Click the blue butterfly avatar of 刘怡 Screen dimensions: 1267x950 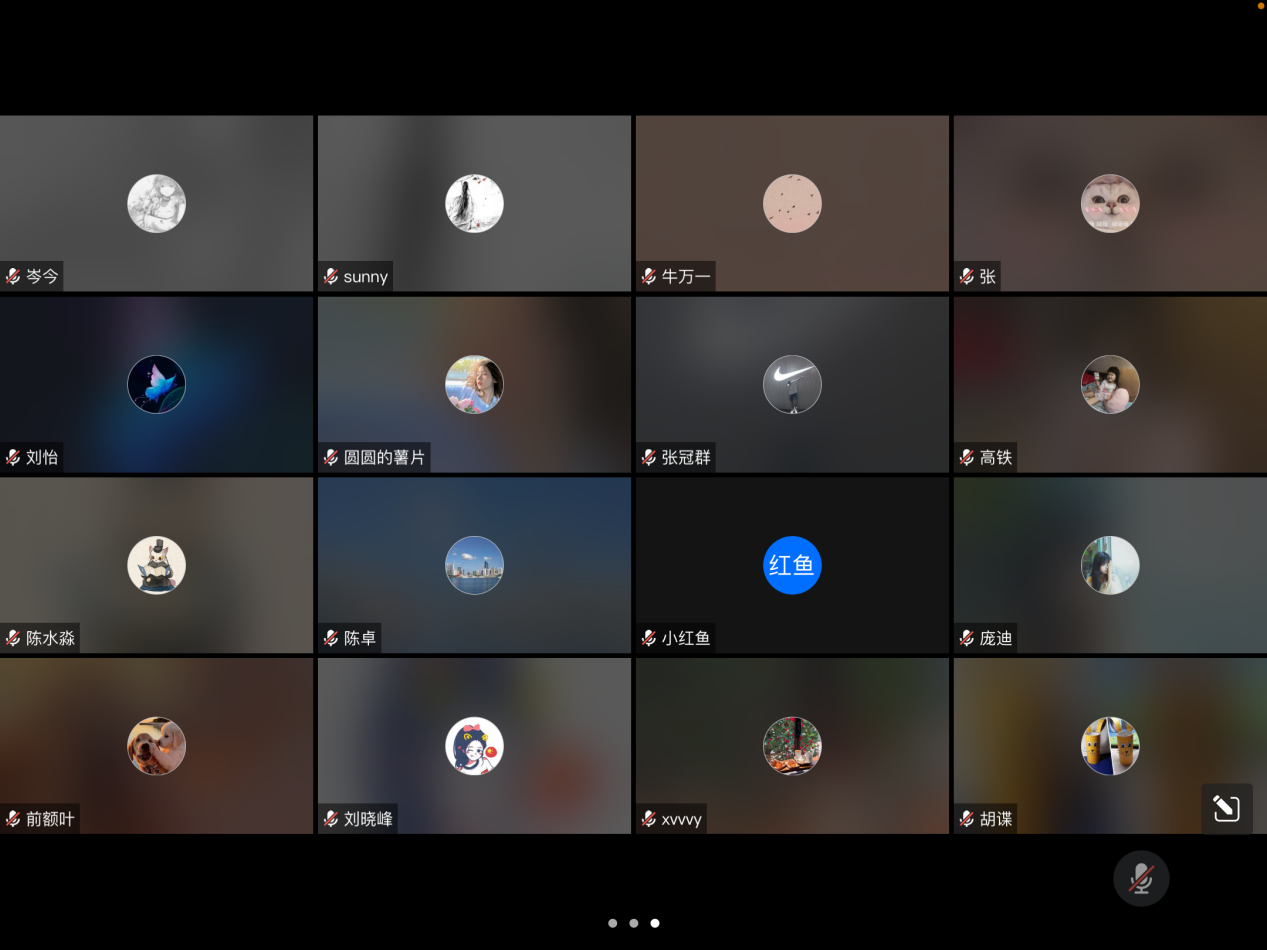(x=156, y=385)
